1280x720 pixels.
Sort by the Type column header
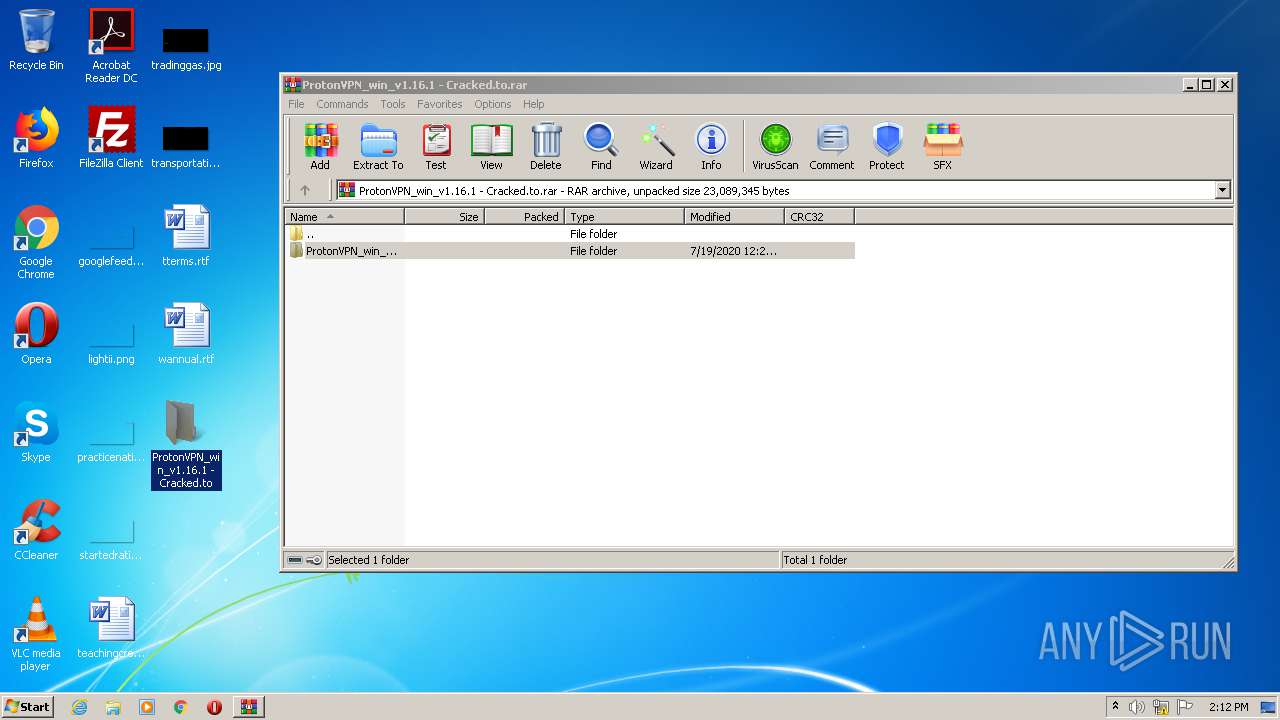[x=625, y=216]
